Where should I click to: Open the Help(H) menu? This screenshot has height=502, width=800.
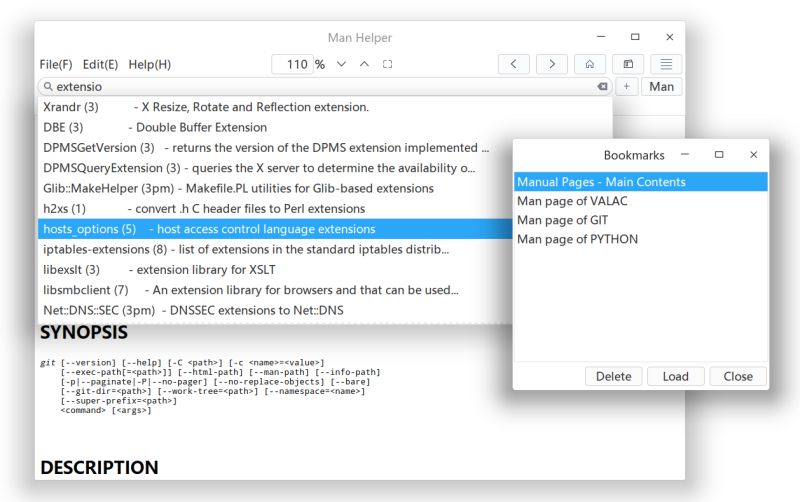click(x=149, y=65)
